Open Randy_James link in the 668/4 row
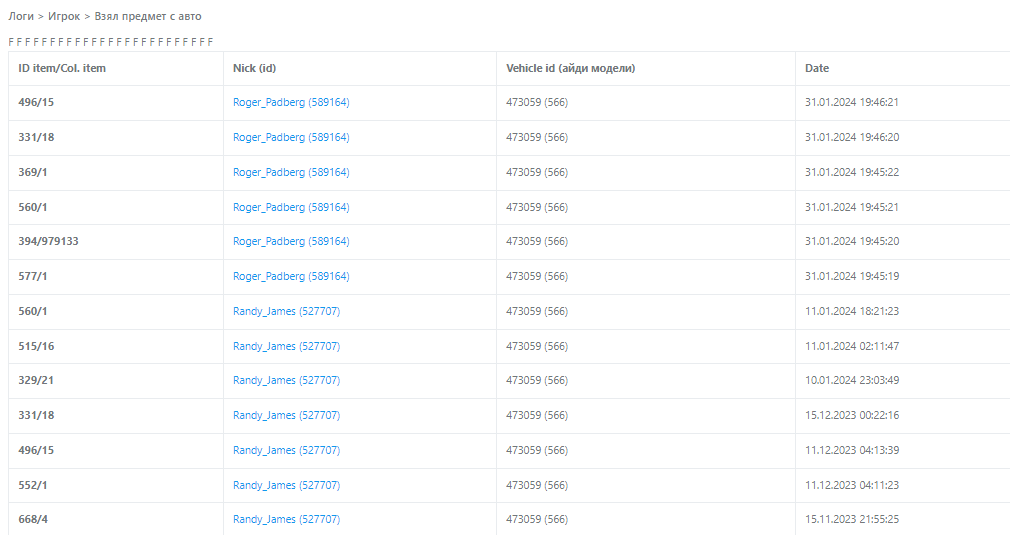This screenshot has width=1010, height=535. click(x=286, y=519)
